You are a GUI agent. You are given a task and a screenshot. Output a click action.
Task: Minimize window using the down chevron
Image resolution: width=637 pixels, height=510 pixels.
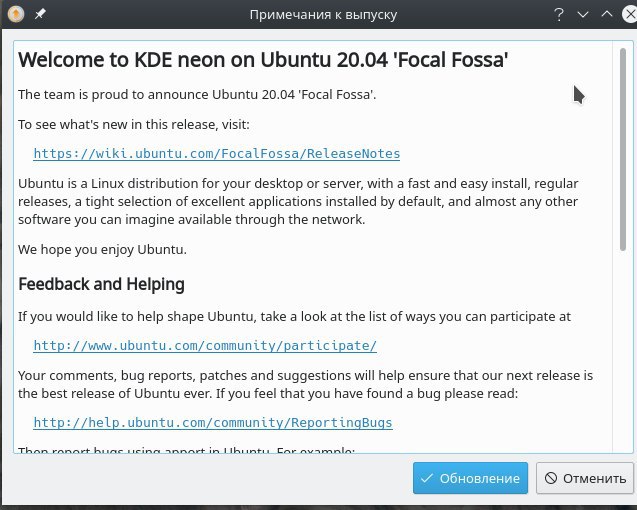tap(583, 15)
